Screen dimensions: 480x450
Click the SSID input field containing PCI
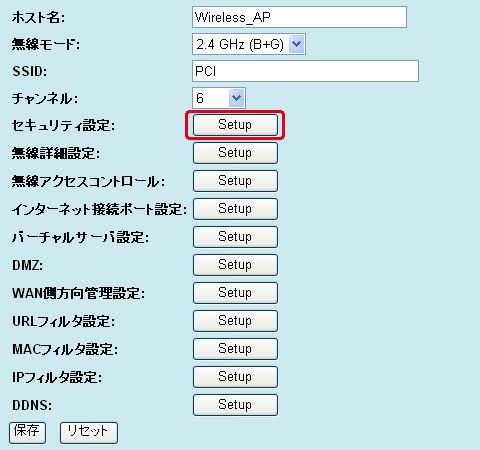305,71
